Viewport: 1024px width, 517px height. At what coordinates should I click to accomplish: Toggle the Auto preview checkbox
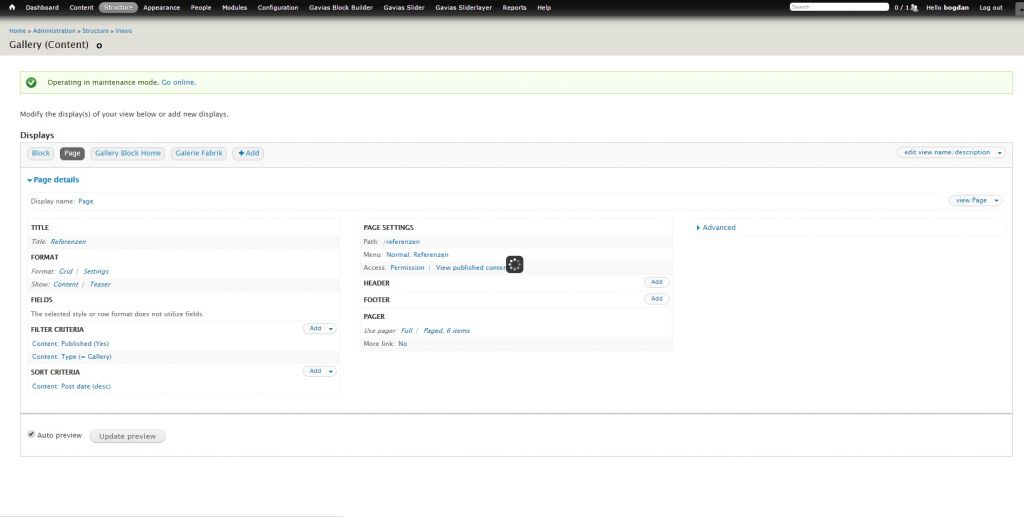31,435
